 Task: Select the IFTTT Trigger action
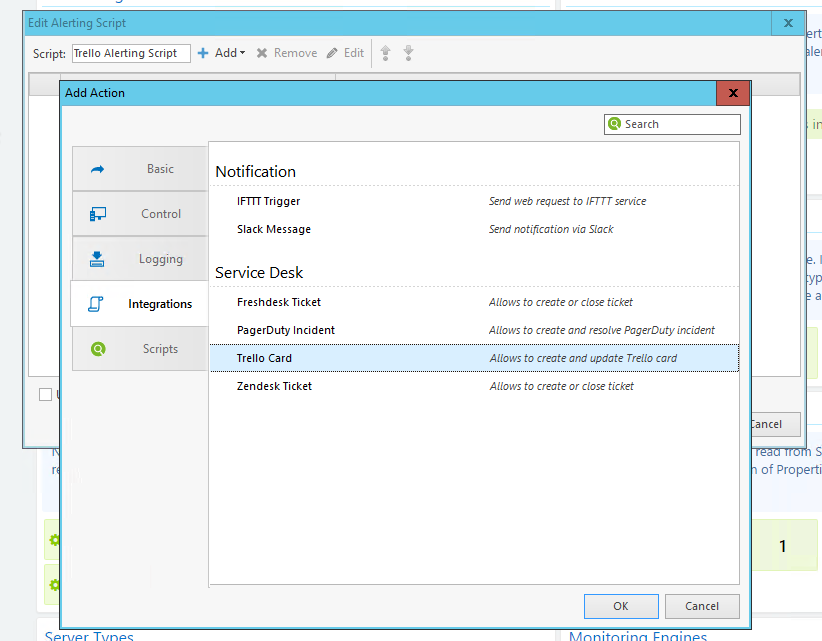click(474, 201)
